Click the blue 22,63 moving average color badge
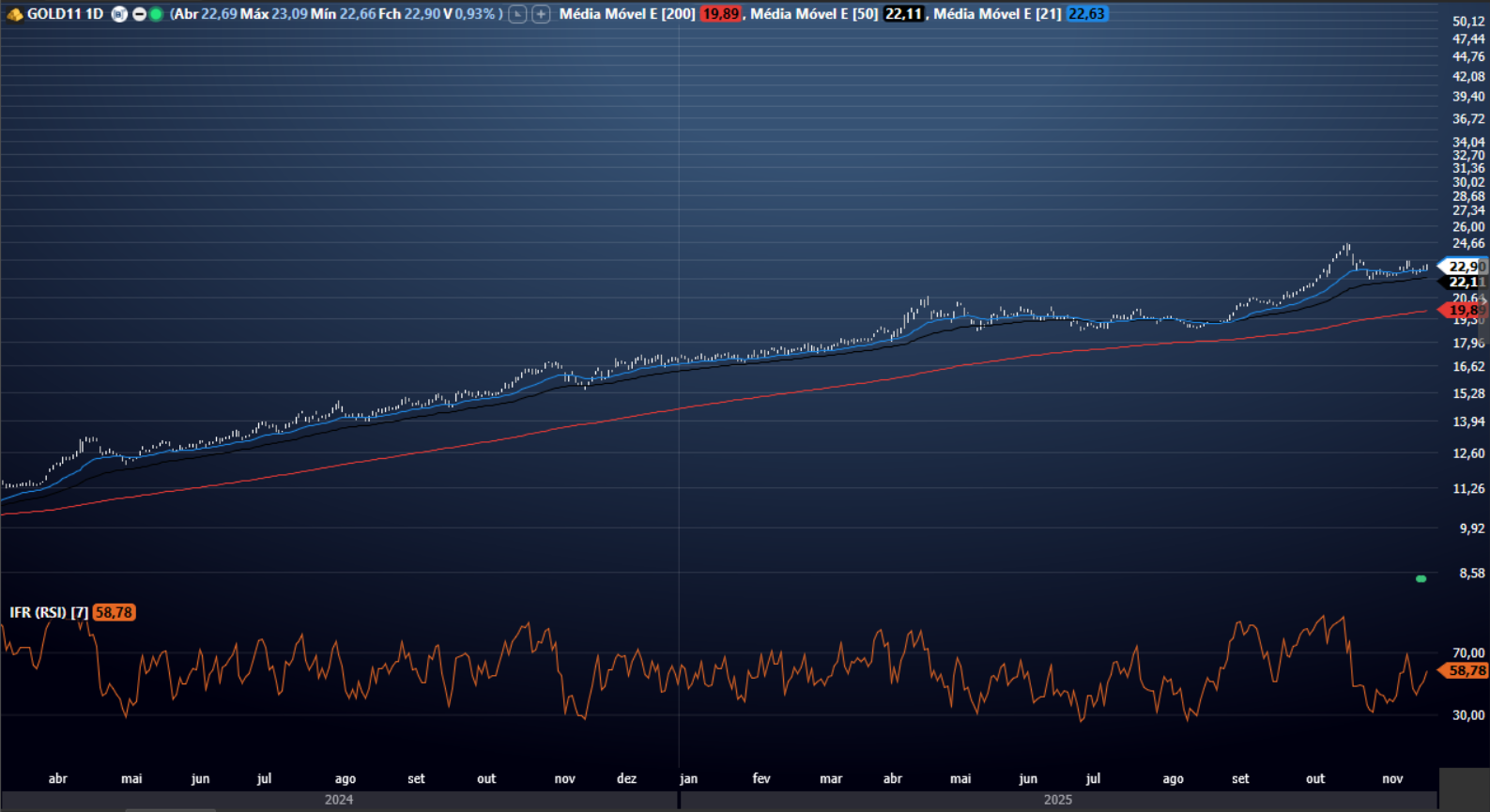 pos(1086,14)
